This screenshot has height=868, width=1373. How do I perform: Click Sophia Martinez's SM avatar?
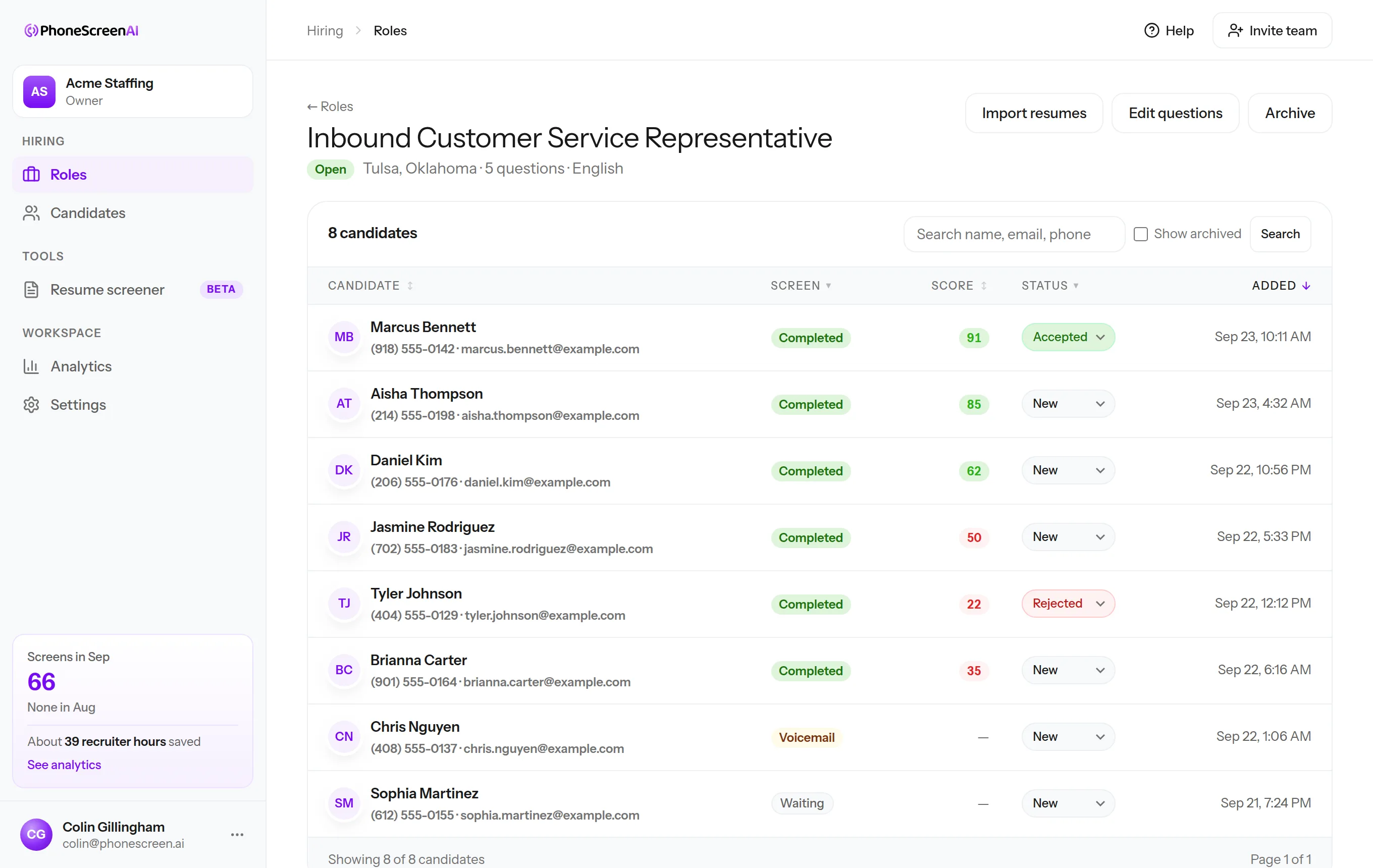pos(344,803)
